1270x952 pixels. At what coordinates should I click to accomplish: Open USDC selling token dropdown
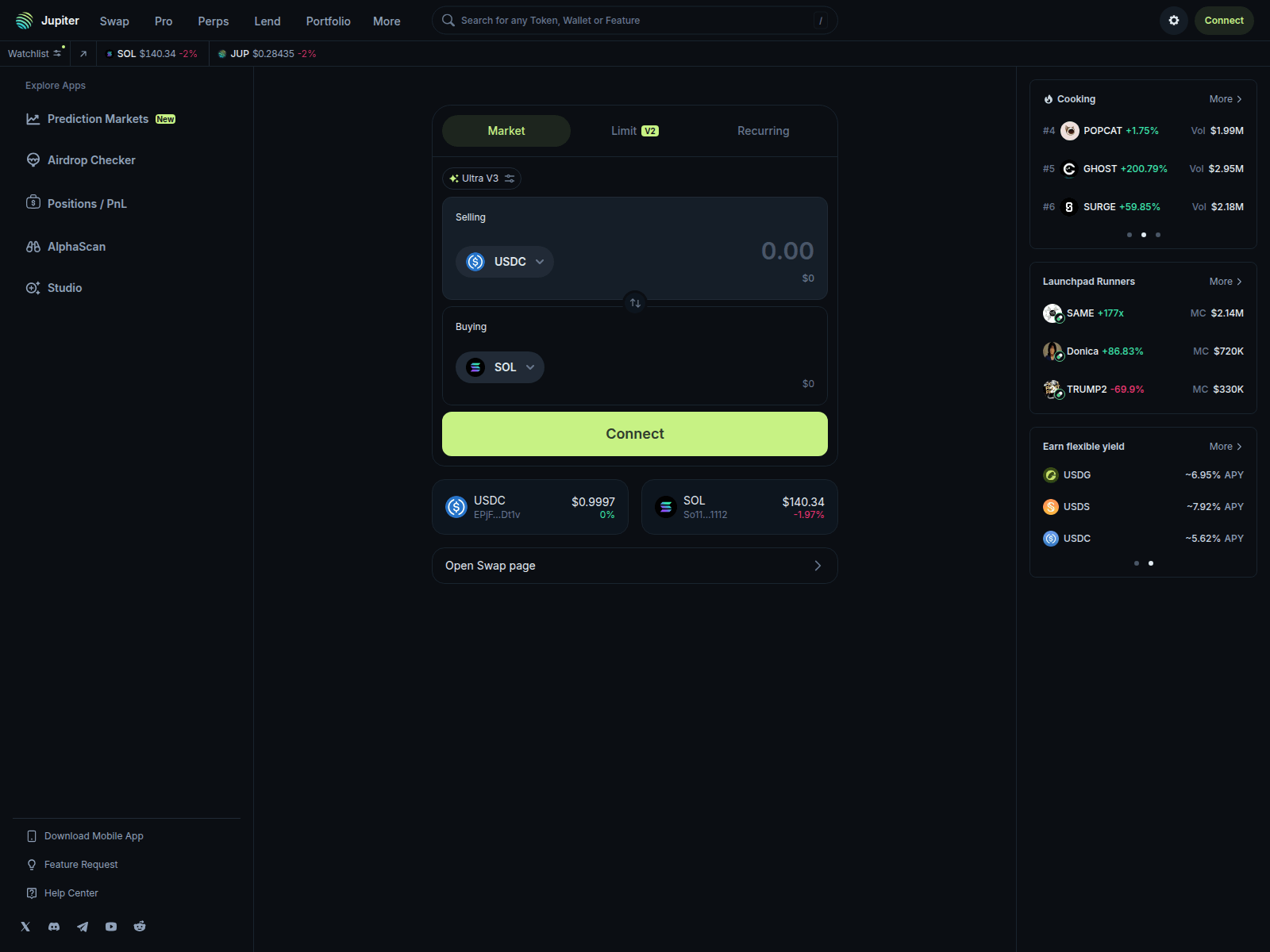pos(505,262)
